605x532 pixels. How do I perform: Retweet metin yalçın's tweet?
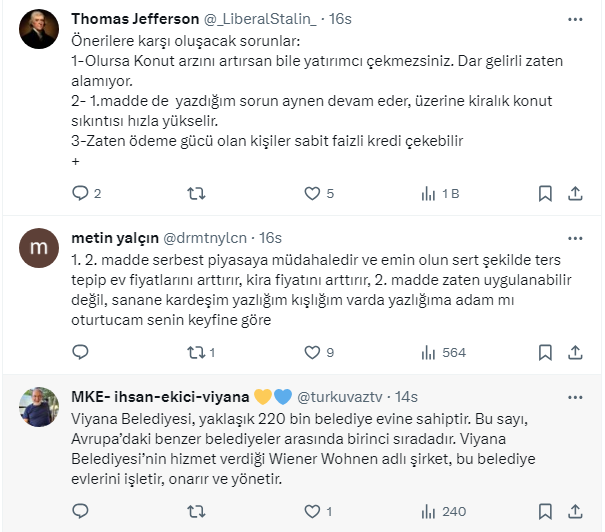197,352
